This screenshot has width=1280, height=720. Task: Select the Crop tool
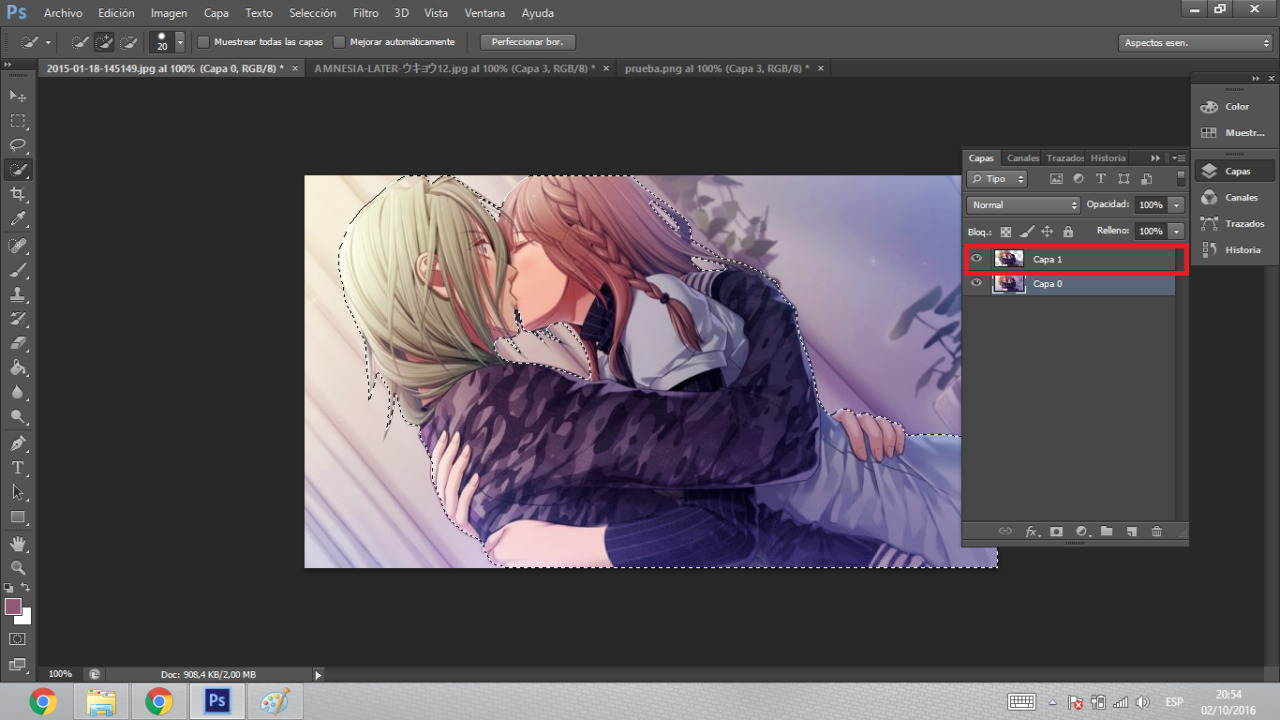point(18,194)
